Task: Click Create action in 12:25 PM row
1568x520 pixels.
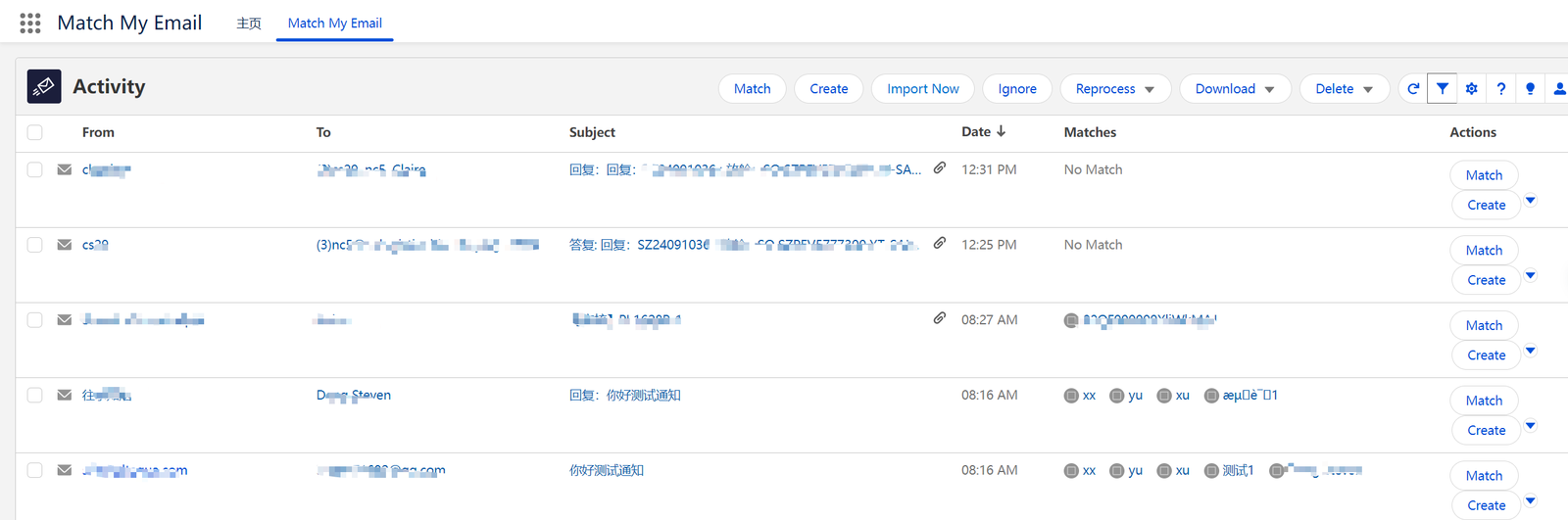Action: coord(1486,280)
